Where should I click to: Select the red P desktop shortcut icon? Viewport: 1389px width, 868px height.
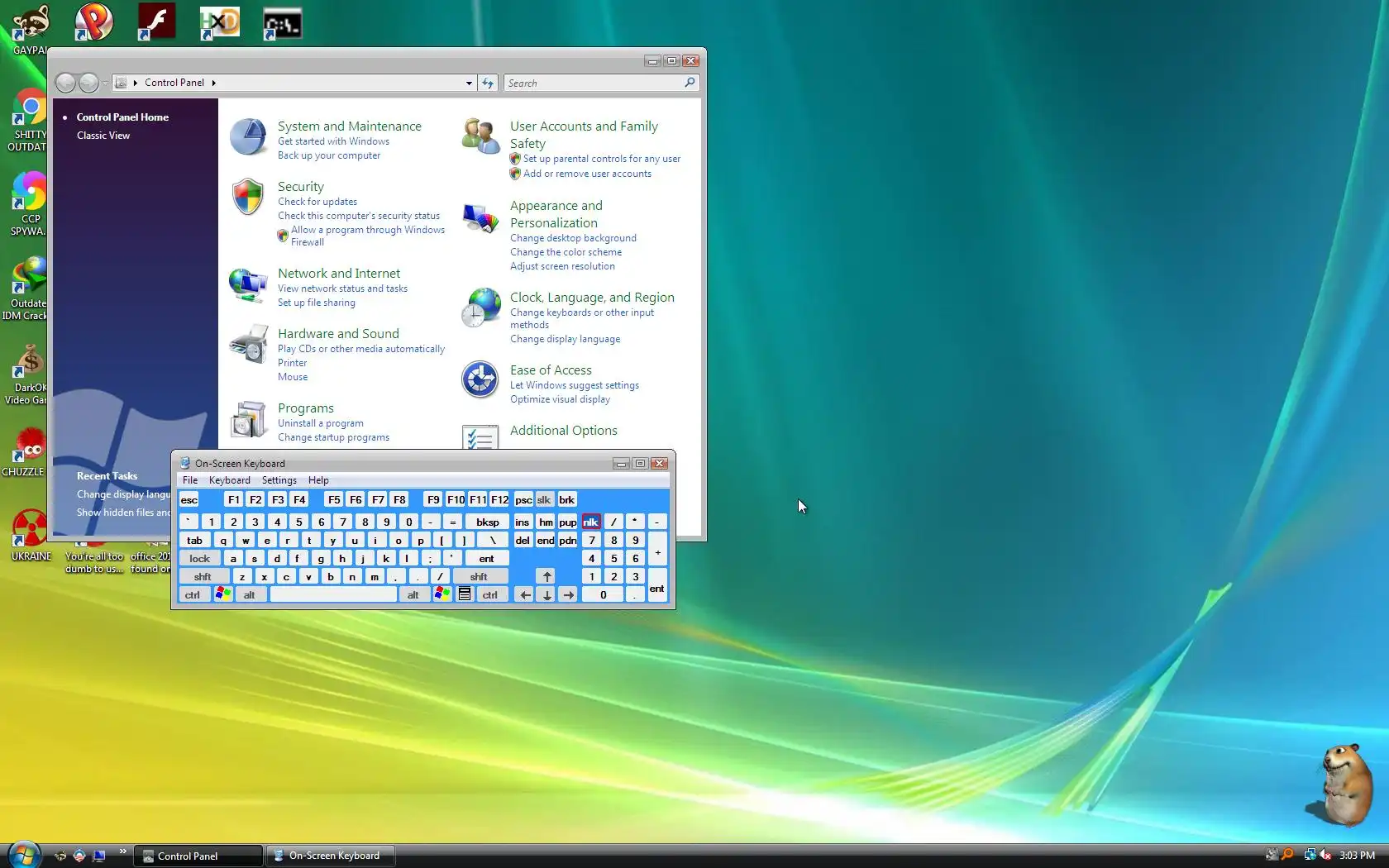tap(93, 21)
